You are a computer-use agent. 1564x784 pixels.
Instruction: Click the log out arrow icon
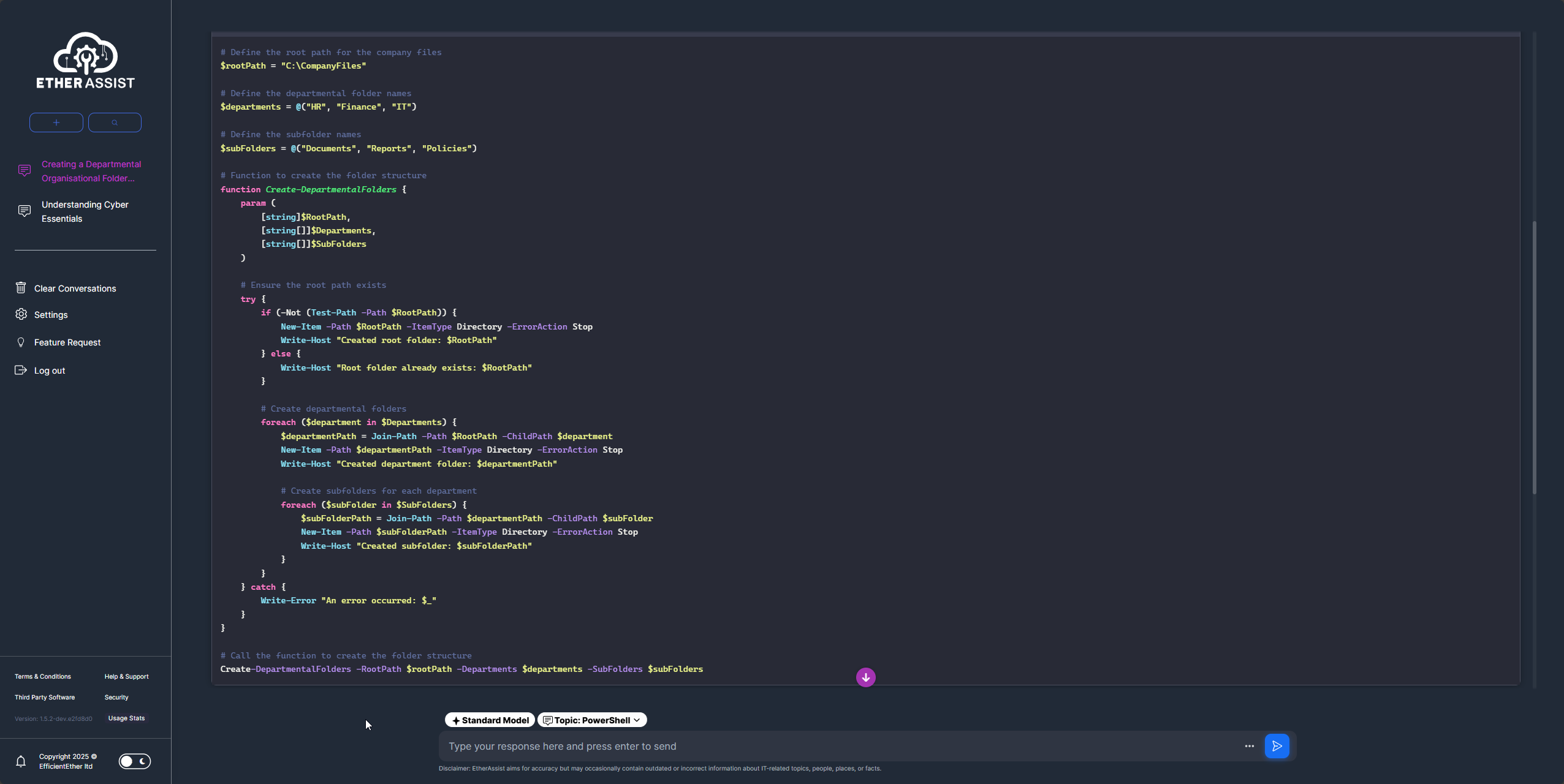click(21, 370)
